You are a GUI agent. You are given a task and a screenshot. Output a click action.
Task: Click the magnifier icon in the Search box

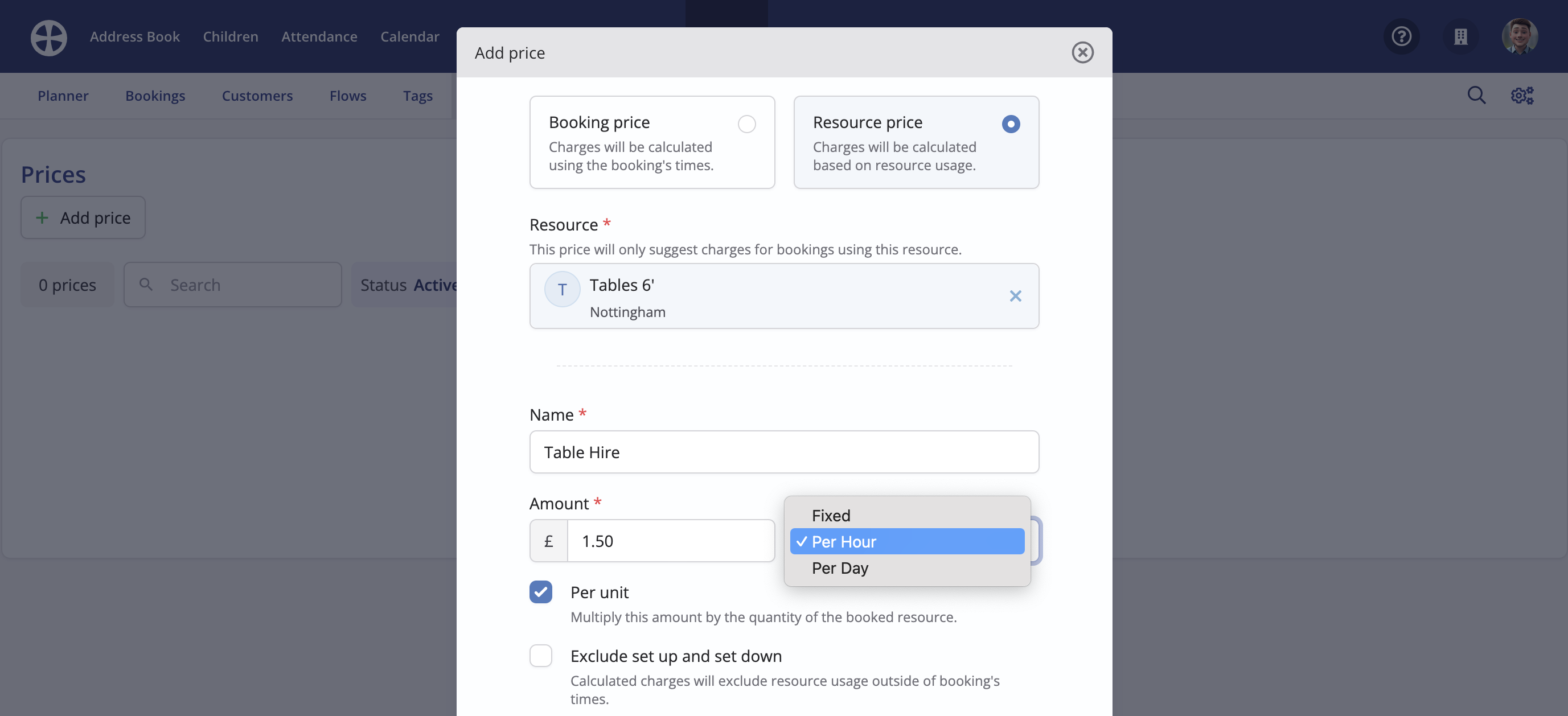click(146, 284)
